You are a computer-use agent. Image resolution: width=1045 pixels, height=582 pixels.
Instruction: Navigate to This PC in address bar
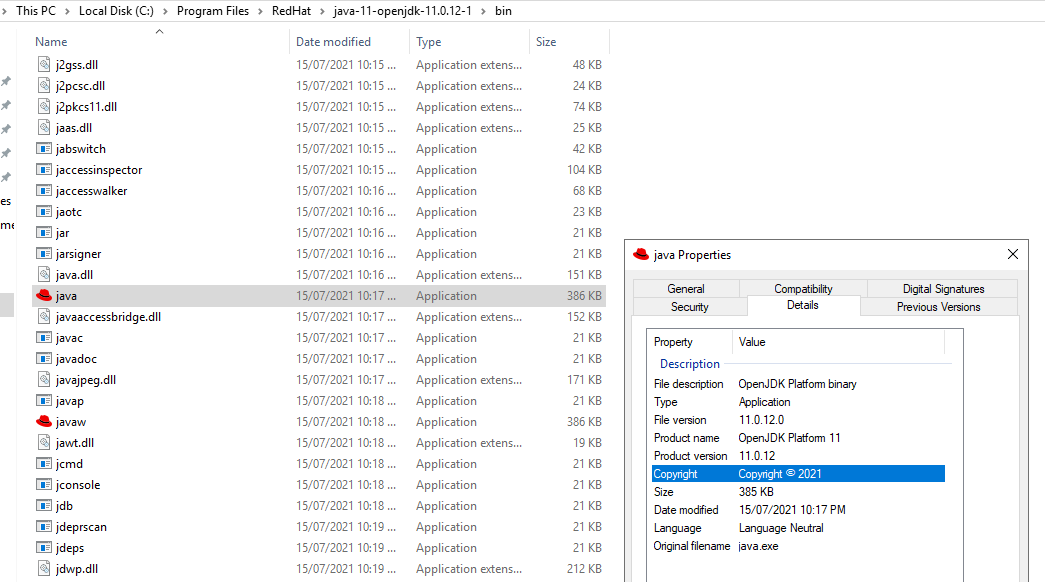(36, 11)
